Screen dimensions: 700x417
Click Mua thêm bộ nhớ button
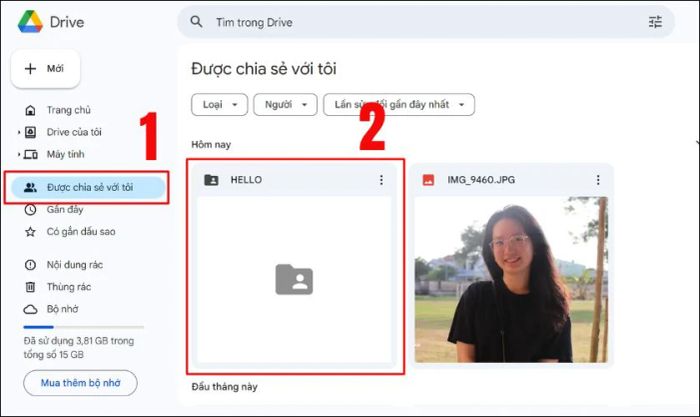[x=80, y=383]
